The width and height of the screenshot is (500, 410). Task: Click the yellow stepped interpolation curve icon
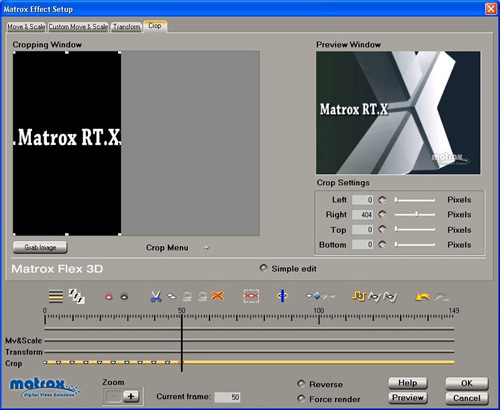tap(359, 296)
